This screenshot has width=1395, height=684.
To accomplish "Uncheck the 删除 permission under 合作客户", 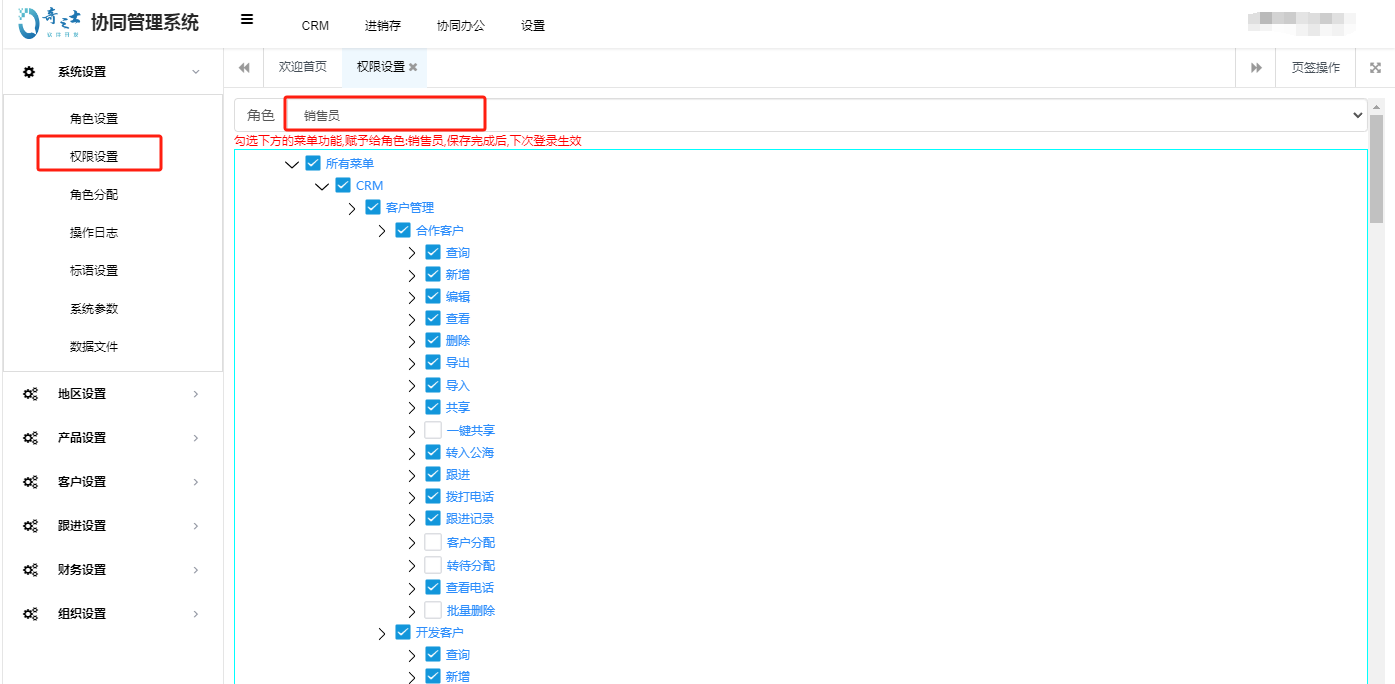I will pos(433,340).
